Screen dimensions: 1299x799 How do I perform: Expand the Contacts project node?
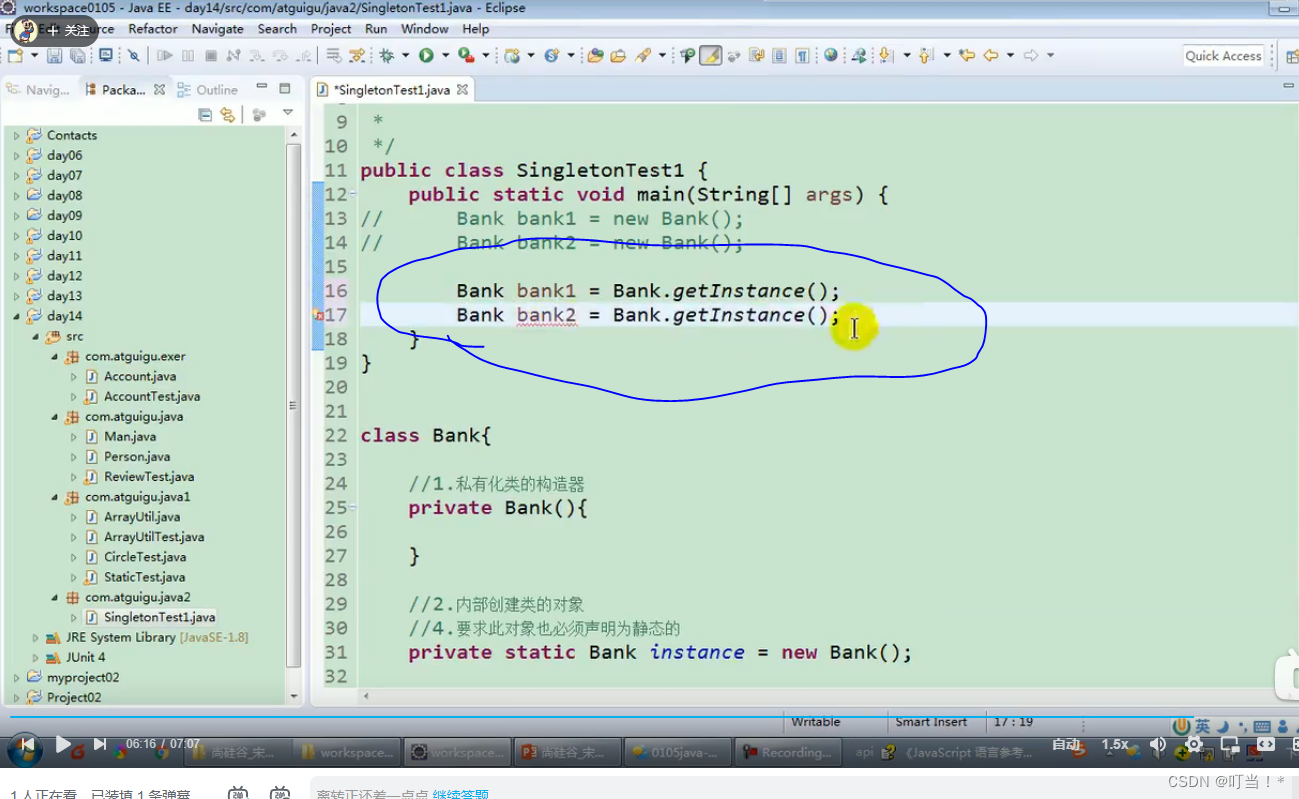(x=16, y=135)
